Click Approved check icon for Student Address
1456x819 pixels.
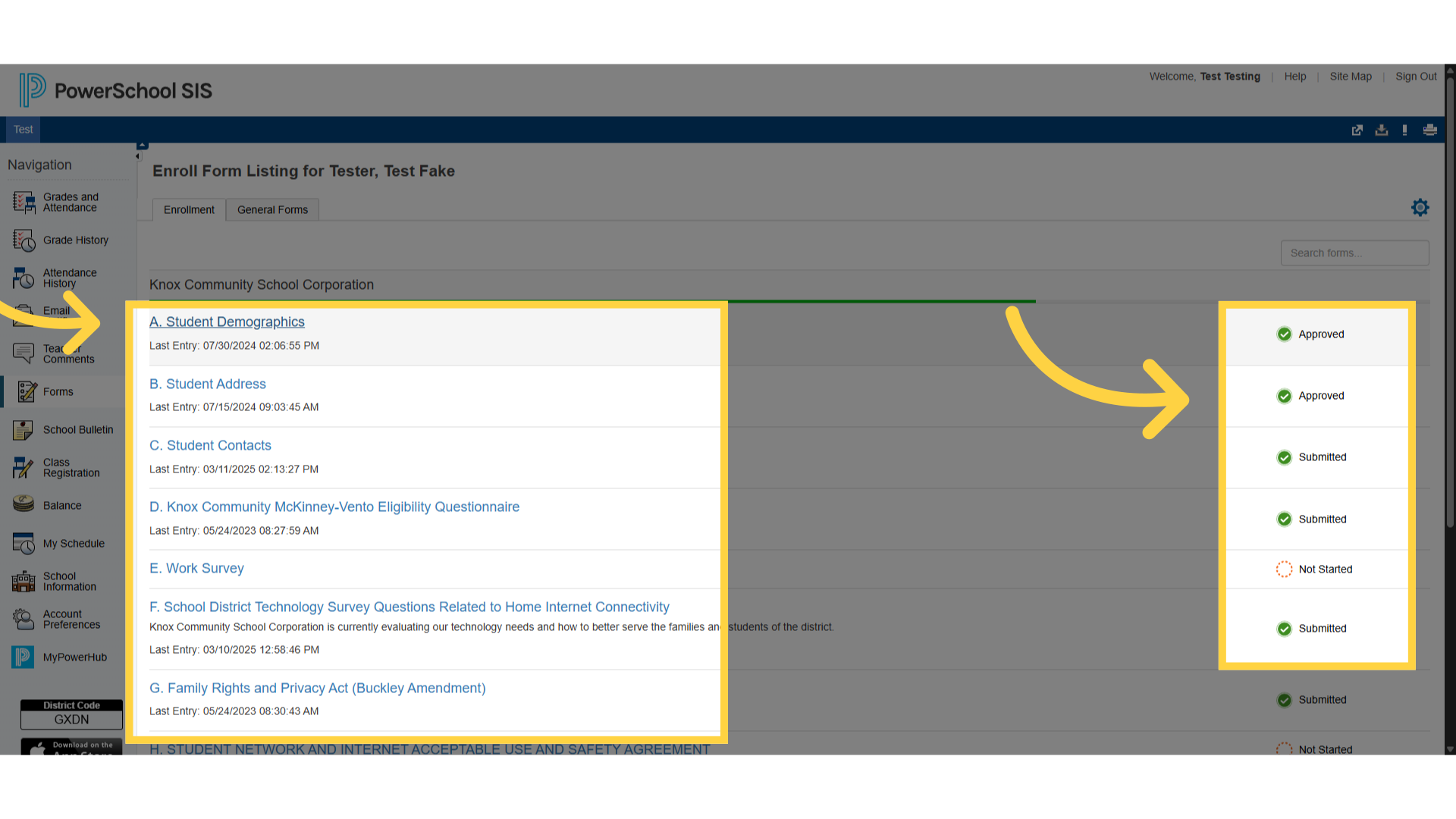pos(1285,396)
